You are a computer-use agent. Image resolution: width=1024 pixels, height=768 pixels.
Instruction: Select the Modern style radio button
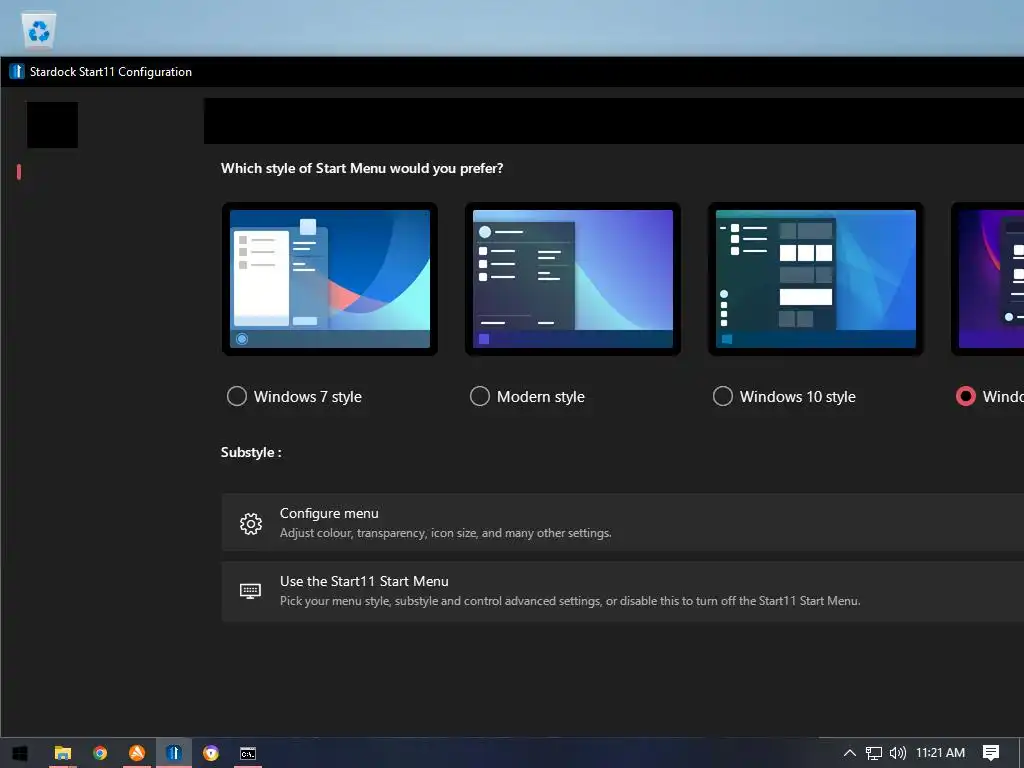(479, 396)
